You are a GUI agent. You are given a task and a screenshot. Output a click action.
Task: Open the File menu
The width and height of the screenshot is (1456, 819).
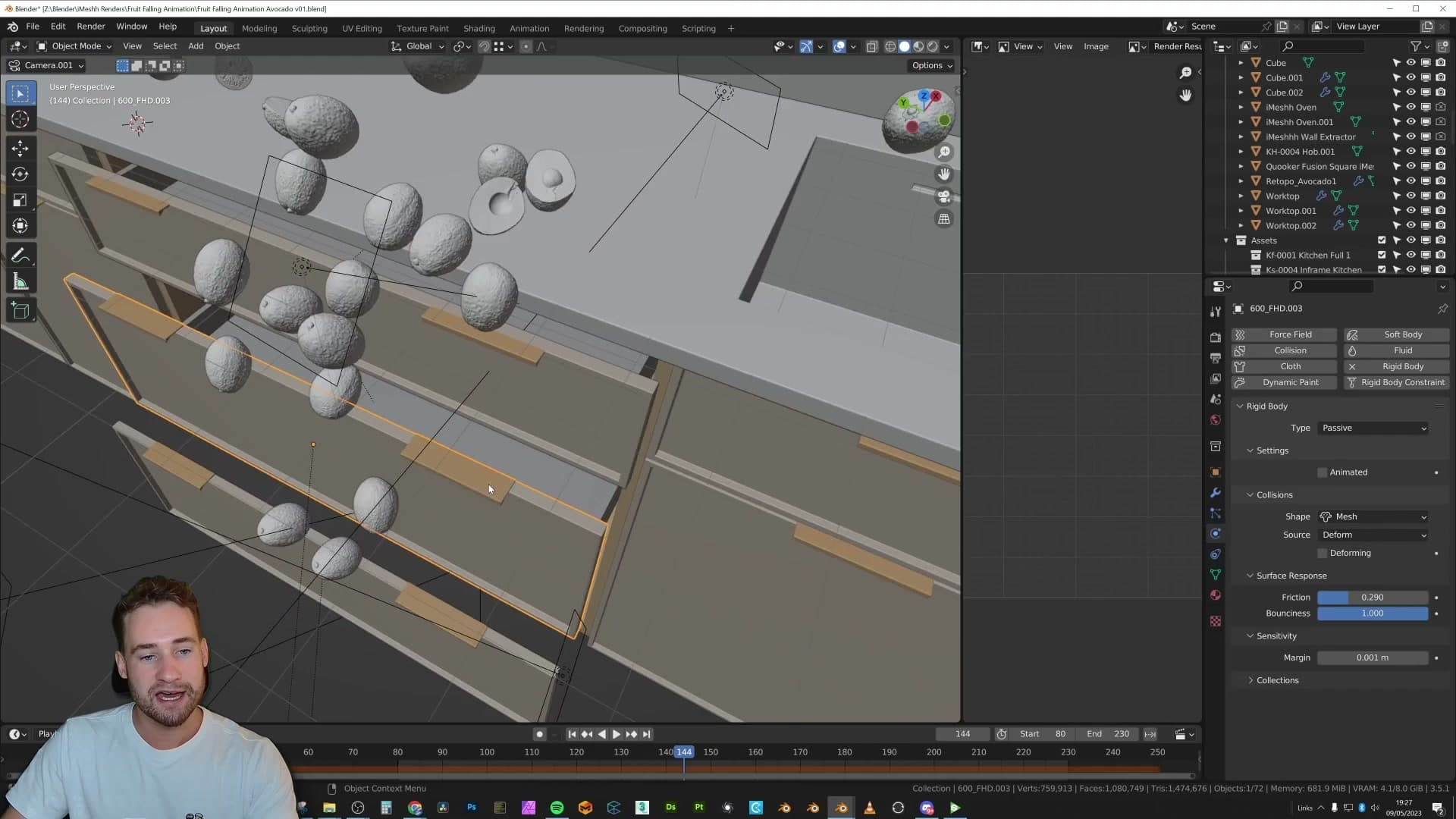click(33, 27)
